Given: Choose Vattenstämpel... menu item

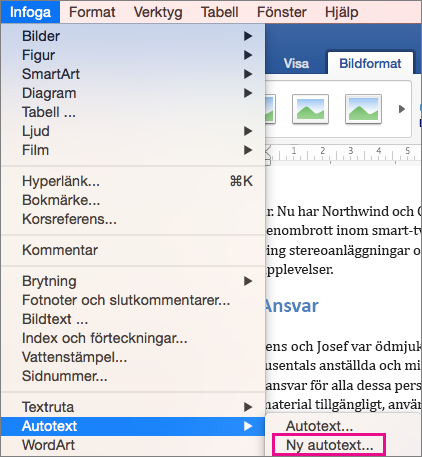Looking at the screenshot, I should (x=133, y=357).
